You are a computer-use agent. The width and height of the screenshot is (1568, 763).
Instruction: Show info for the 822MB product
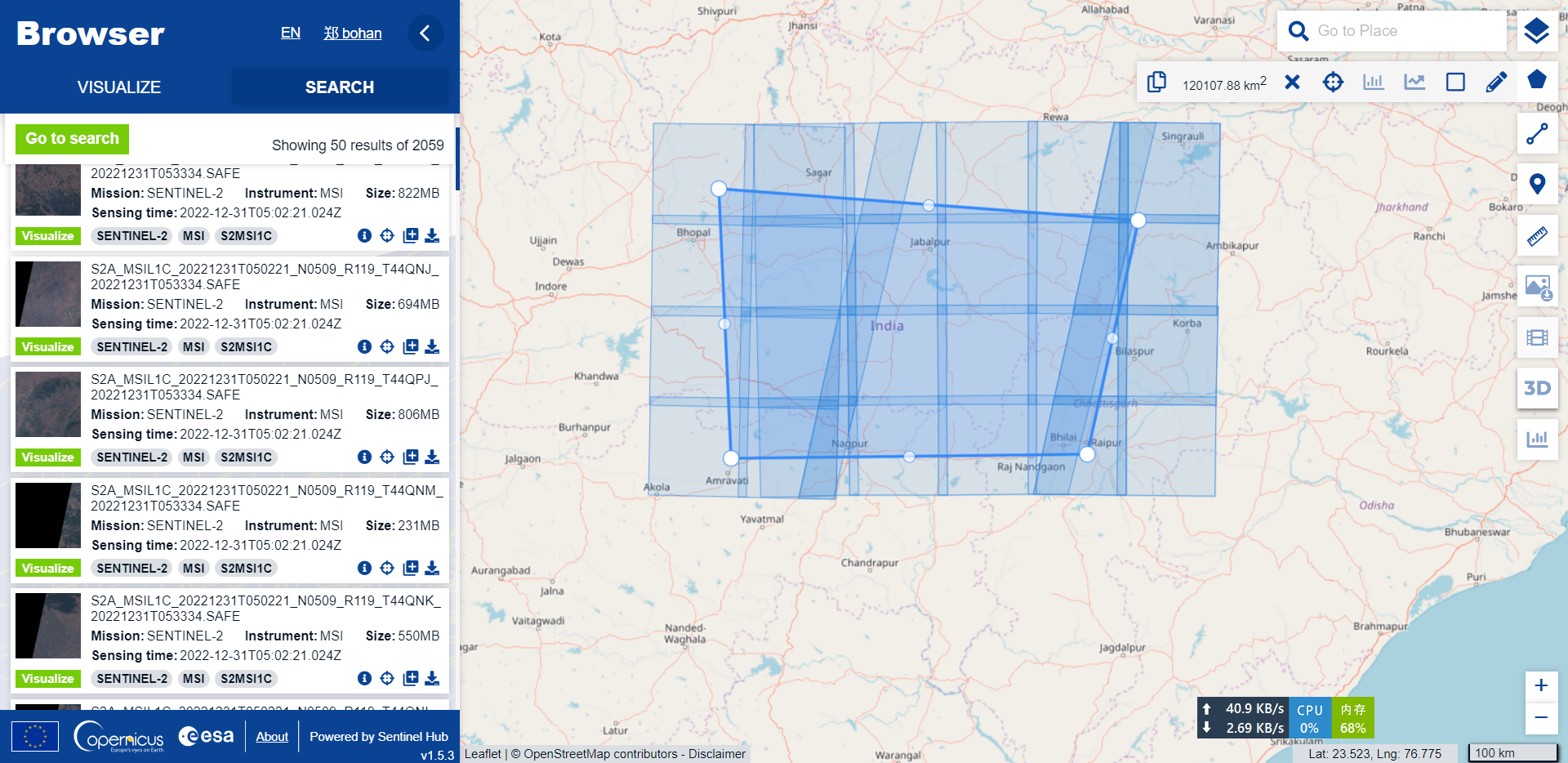click(364, 235)
